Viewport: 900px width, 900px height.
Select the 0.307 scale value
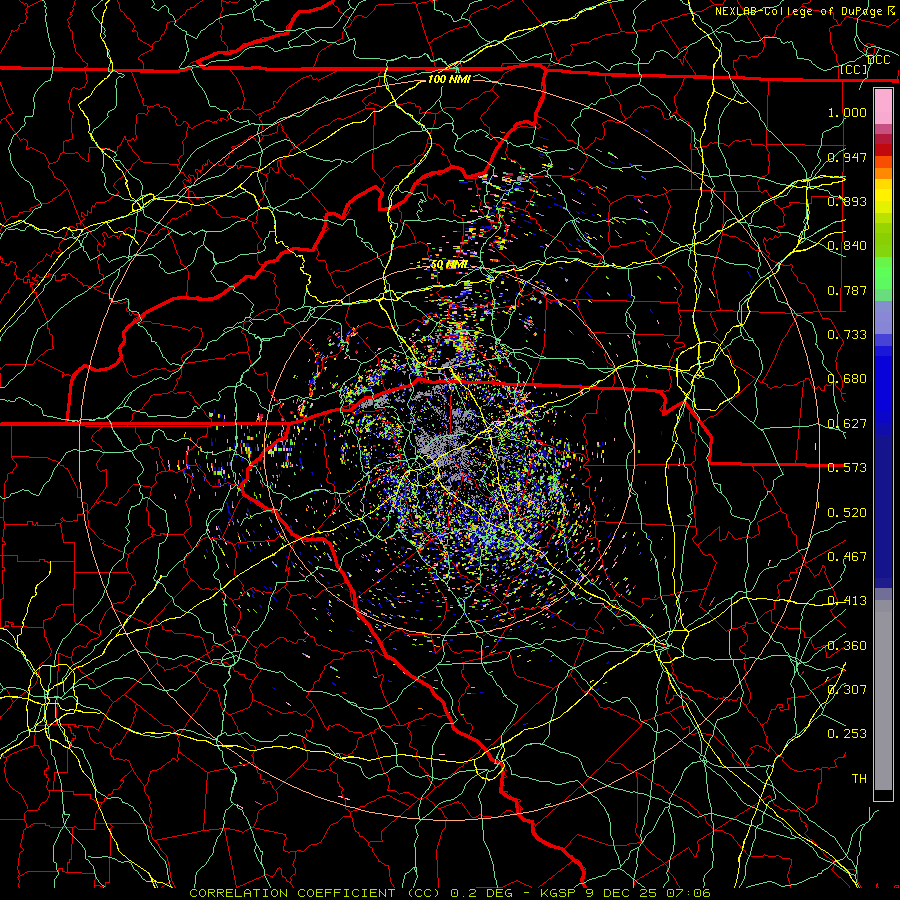coord(847,690)
